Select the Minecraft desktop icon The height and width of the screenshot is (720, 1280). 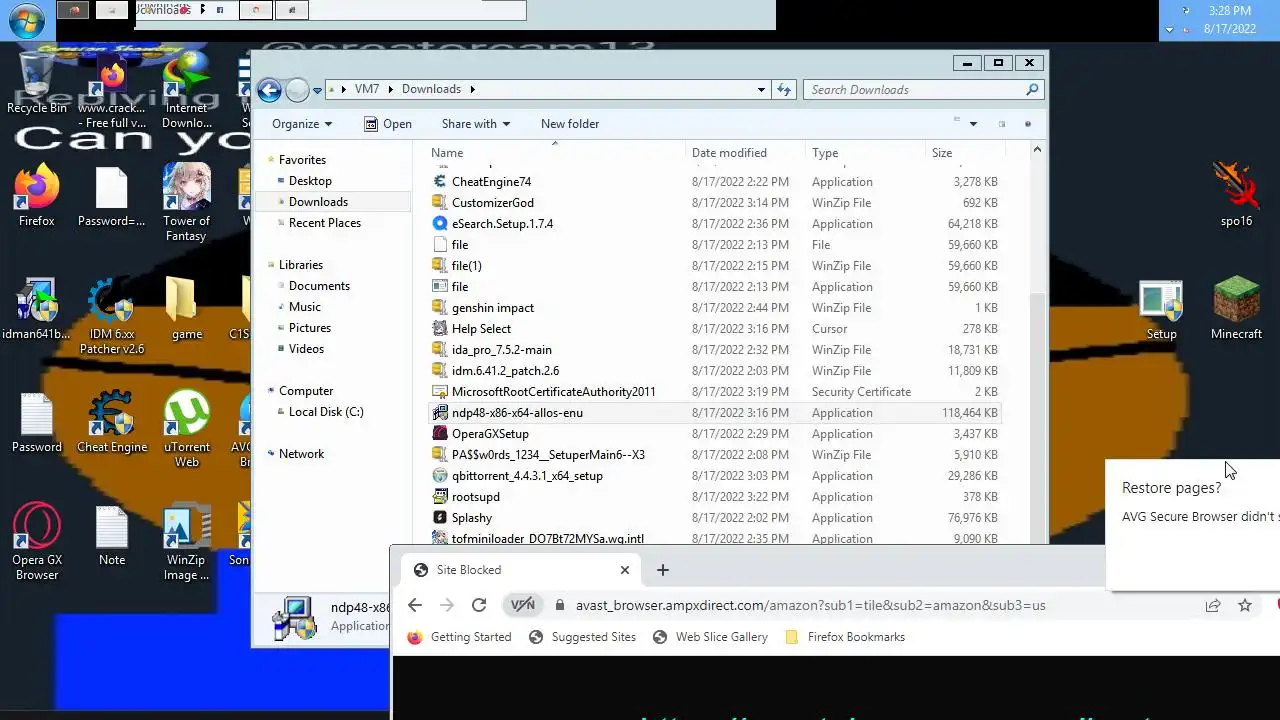pyautogui.click(x=1236, y=309)
